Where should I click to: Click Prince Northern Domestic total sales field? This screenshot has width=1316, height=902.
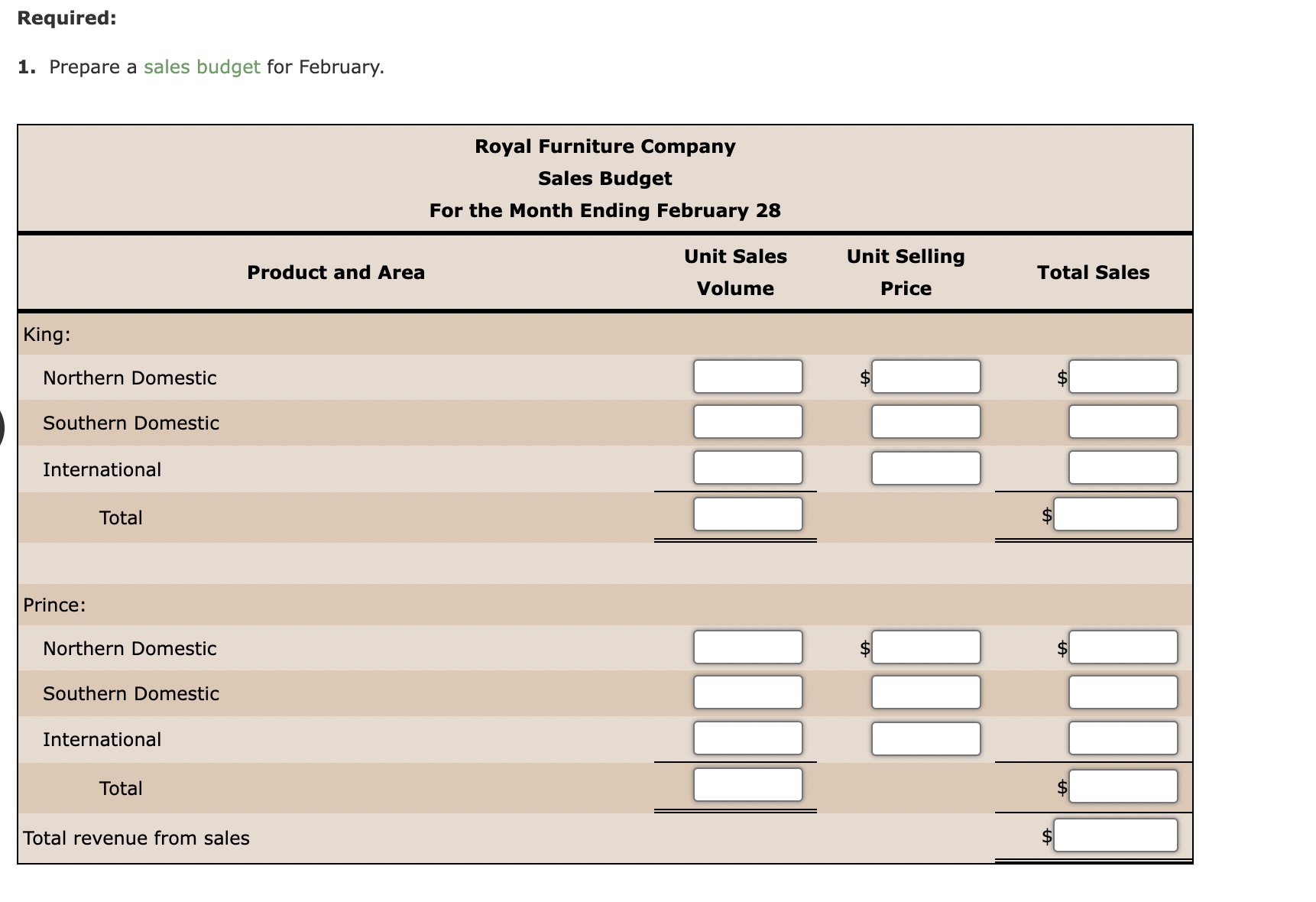click(1122, 647)
